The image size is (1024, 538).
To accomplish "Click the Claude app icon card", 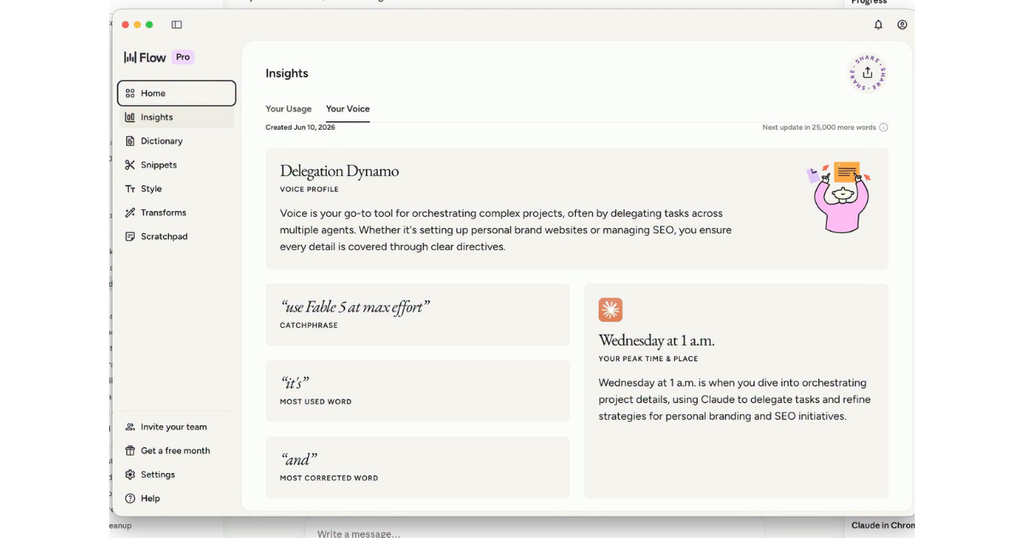I will pyautogui.click(x=611, y=310).
